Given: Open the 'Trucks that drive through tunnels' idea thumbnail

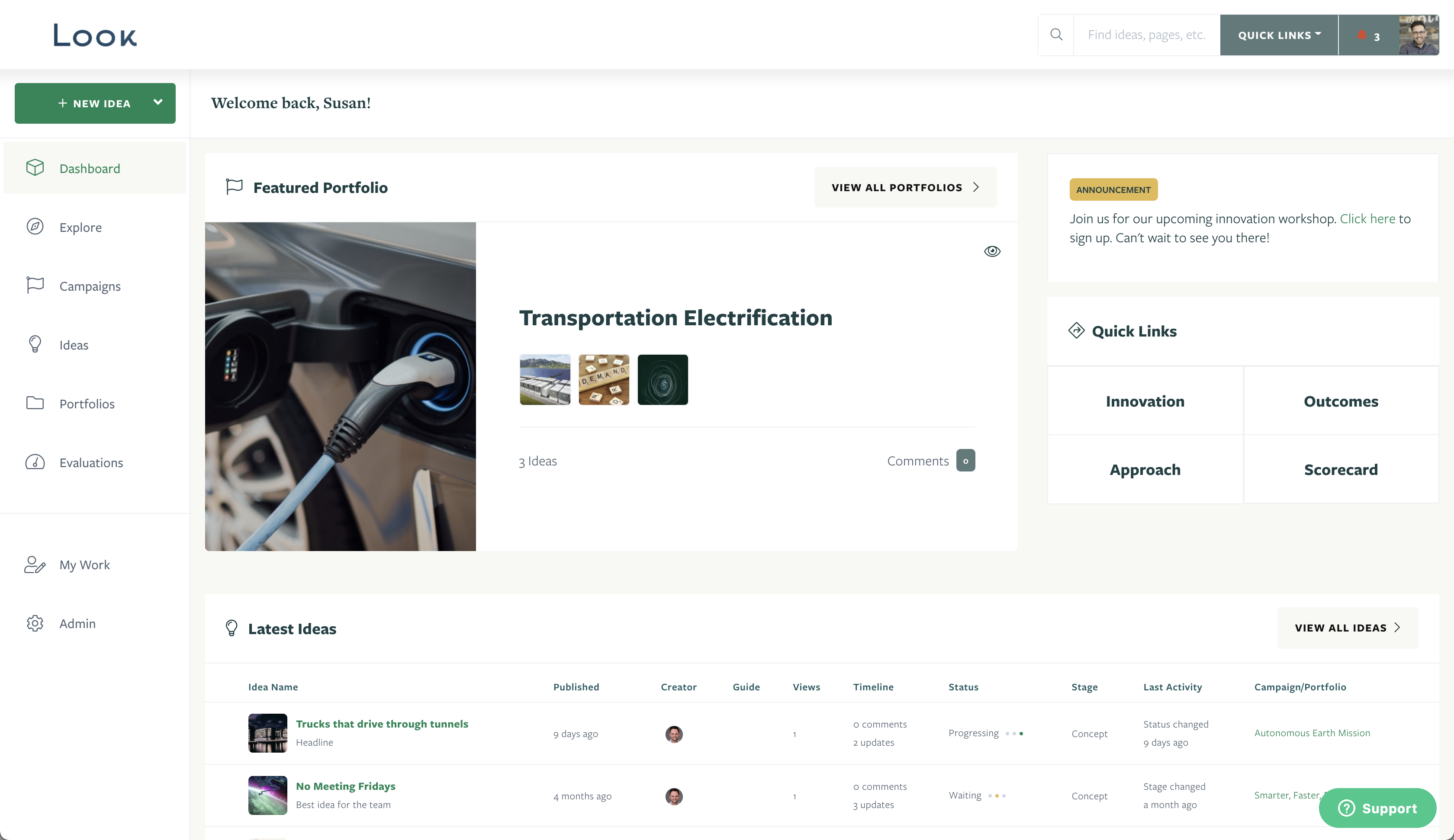Looking at the screenshot, I should [x=267, y=733].
